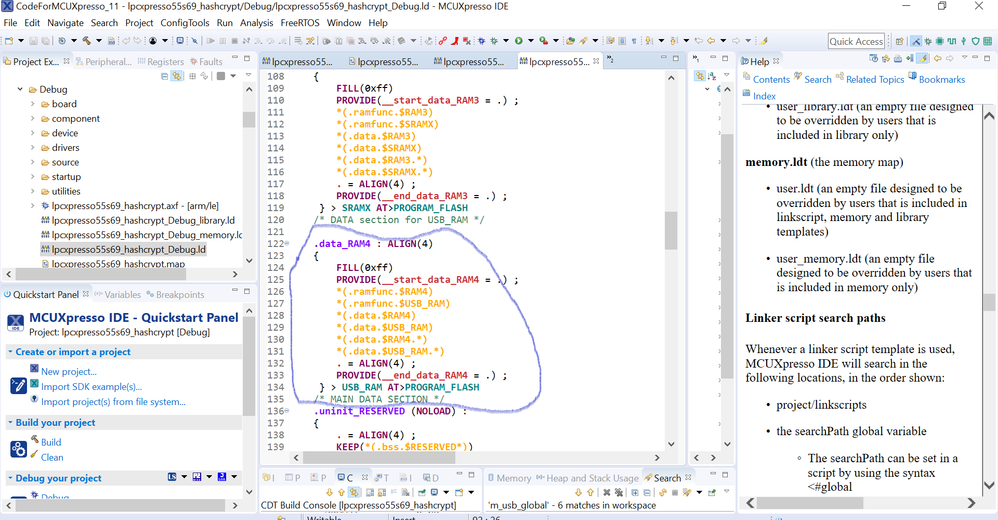
Task: Expand the board folder
Action: tap(32, 104)
